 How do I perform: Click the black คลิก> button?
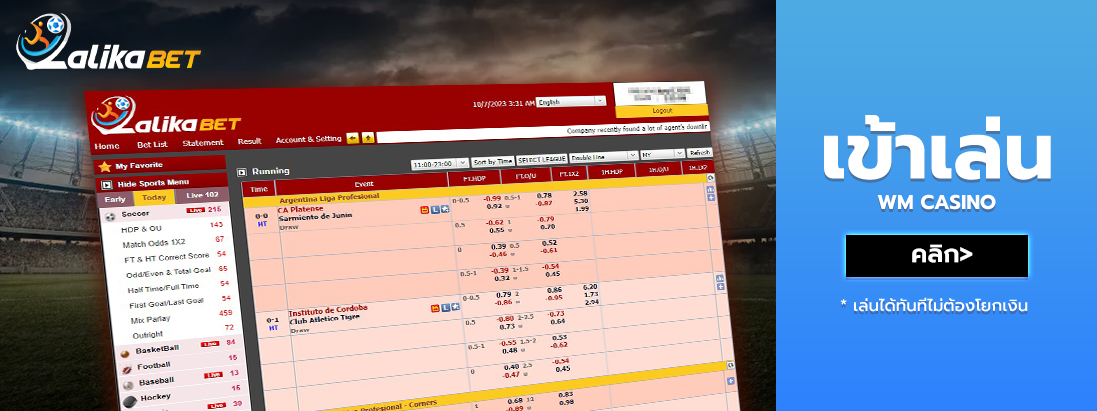(x=936, y=256)
